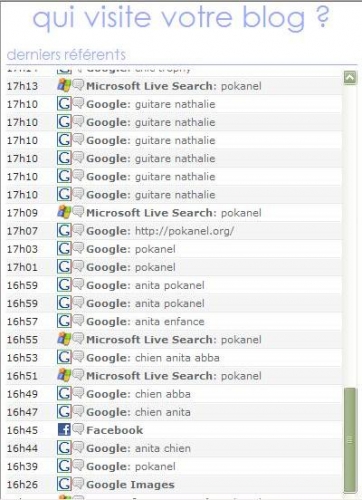Screen dimensions: 362x500
Task: Click the bubble icon beside http://pokanel.org/ entry
Action: point(78,229)
